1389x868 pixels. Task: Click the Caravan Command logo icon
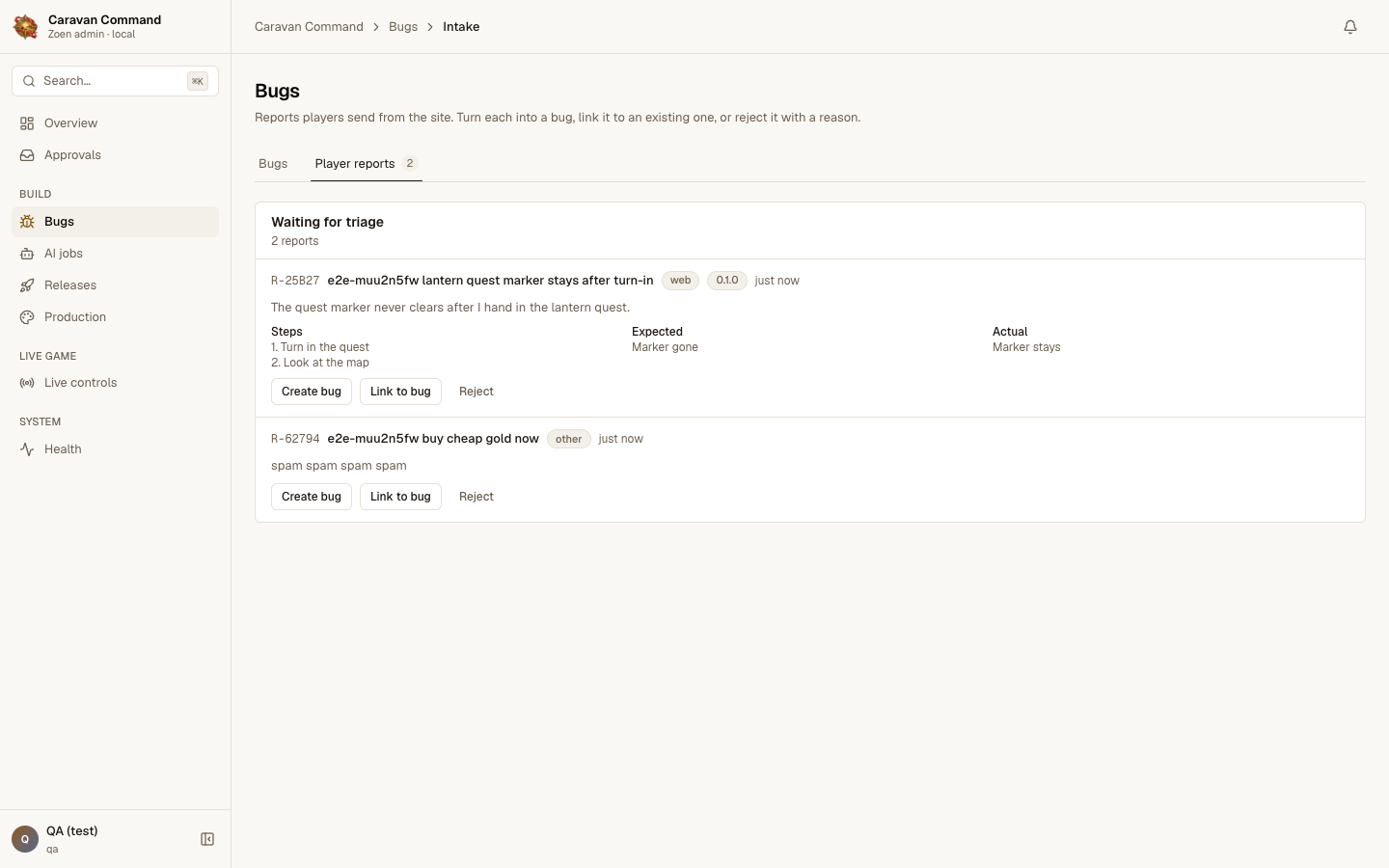(26, 27)
